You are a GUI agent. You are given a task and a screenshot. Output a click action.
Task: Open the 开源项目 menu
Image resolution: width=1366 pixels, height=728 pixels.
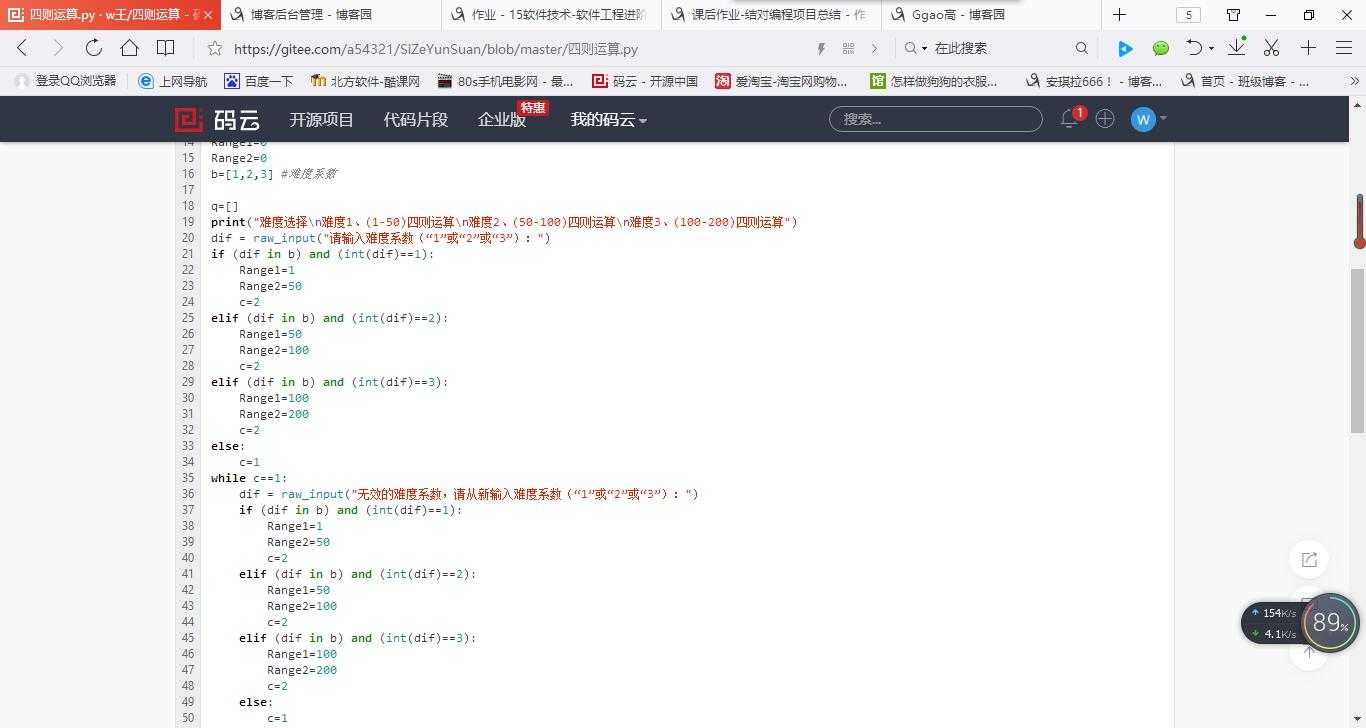pos(322,120)
